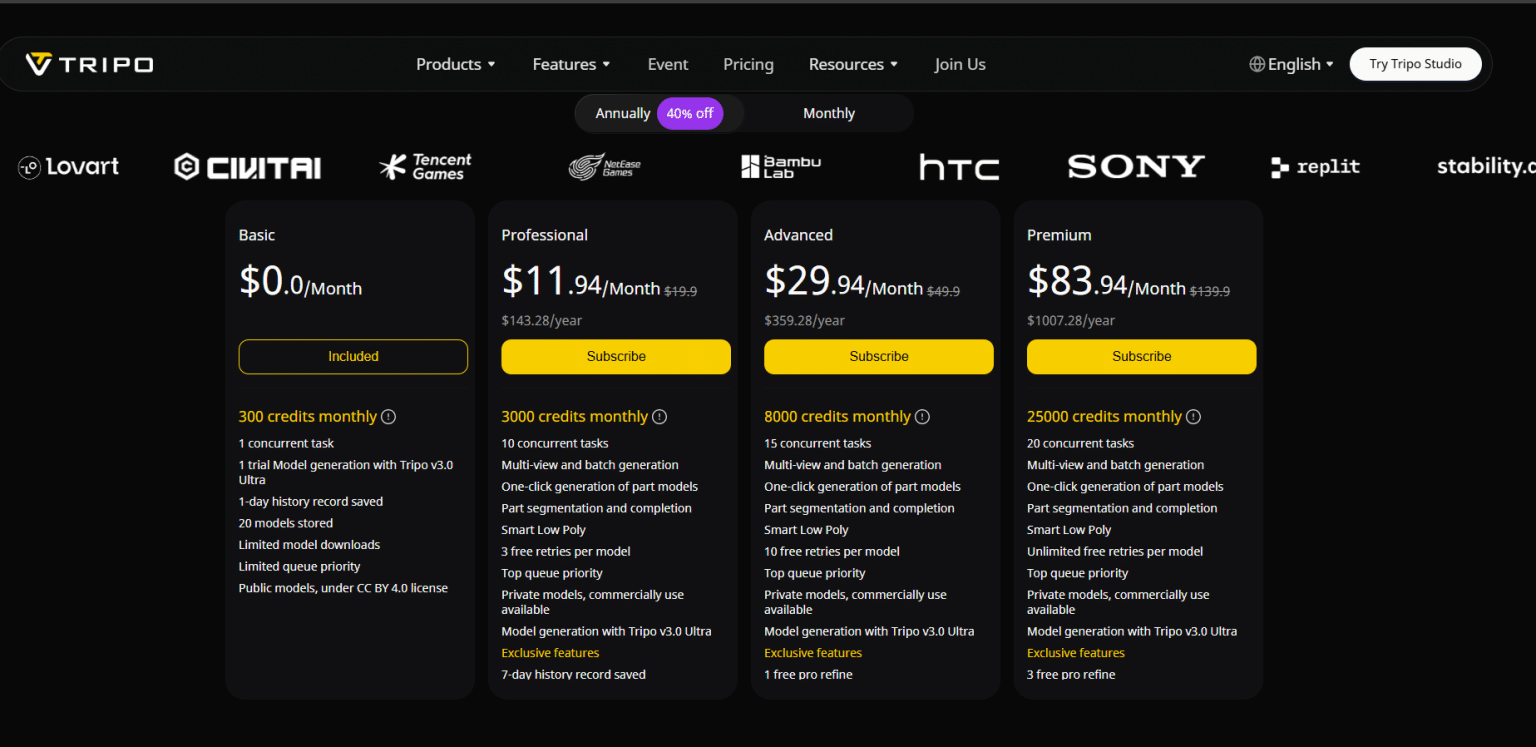Open the globe language icon
This screenshot has height=747, width=1536.
[1257, 64]
